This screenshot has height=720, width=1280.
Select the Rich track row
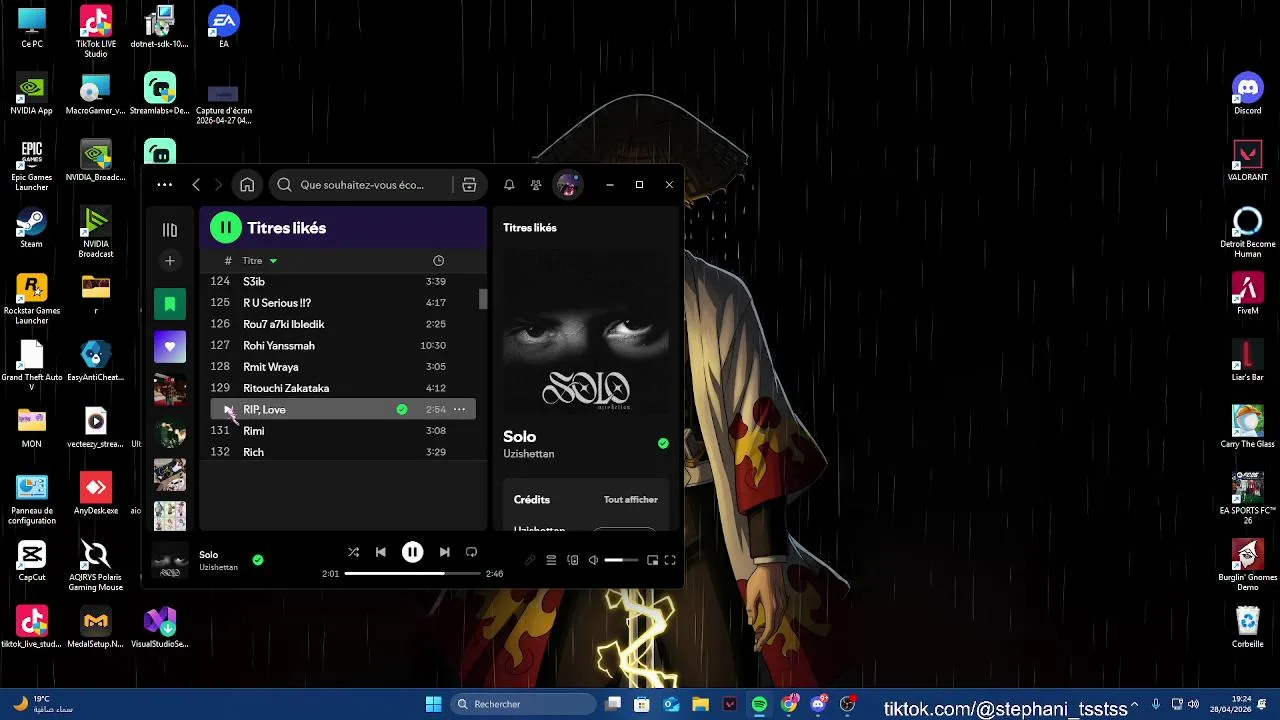point(343,452)
